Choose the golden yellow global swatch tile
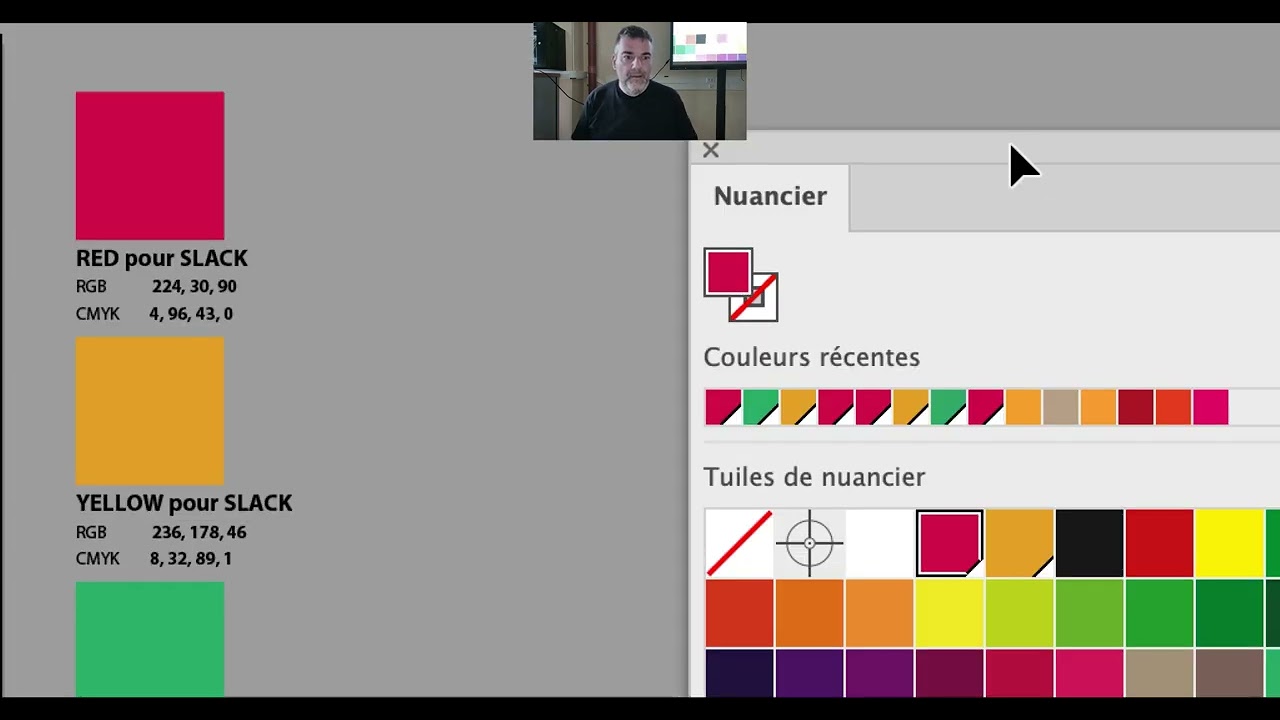Image resolution: width=1280 pixels, height=720 pixels. pos(1019,543)
